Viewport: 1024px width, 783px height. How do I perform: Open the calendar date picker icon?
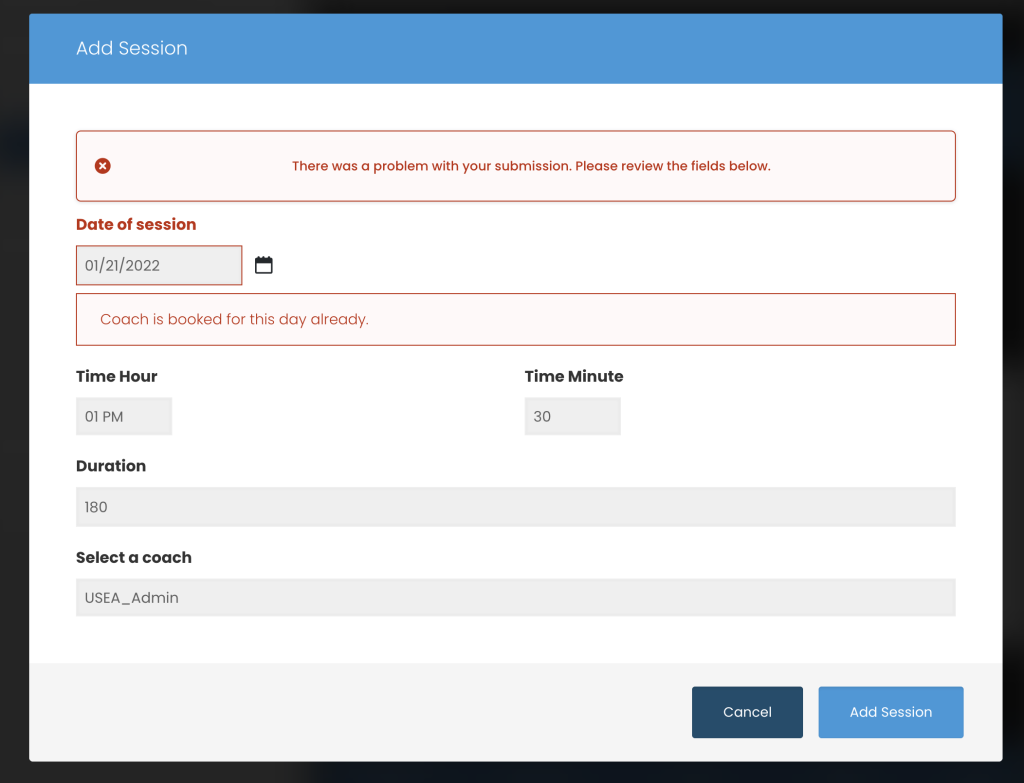point(264,265)
